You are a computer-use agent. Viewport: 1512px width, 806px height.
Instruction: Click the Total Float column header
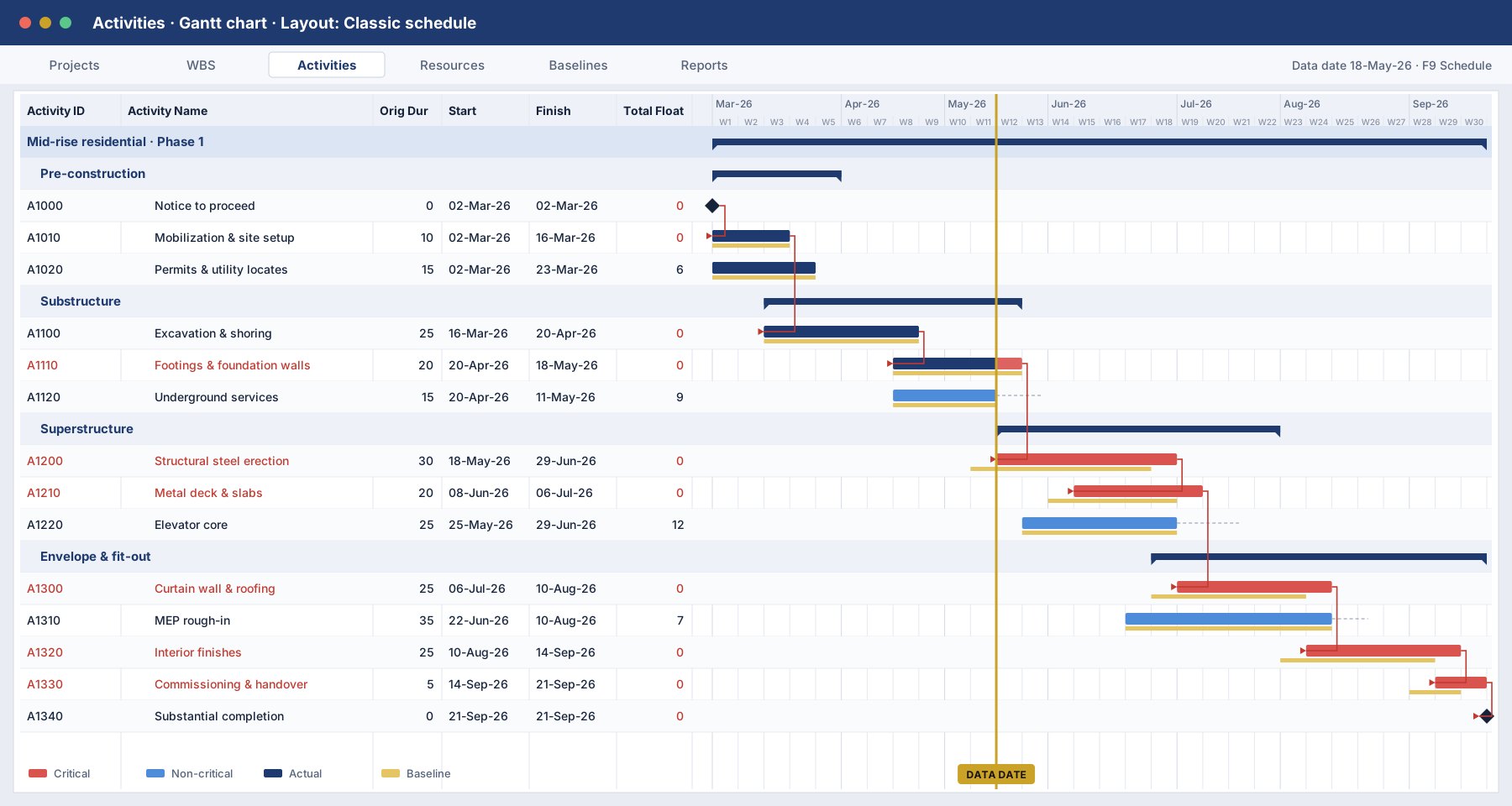(654, 111)
